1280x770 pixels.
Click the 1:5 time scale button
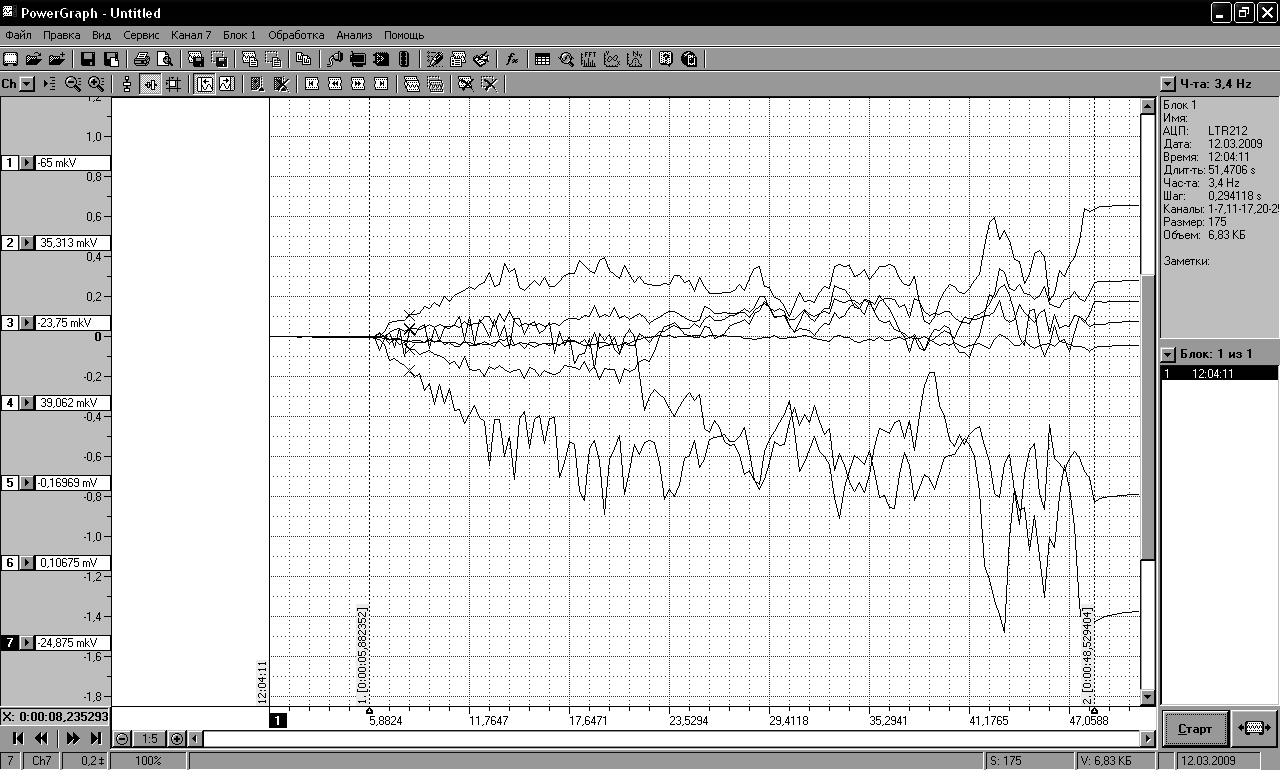pyautogui.click(x=149, y=739)
